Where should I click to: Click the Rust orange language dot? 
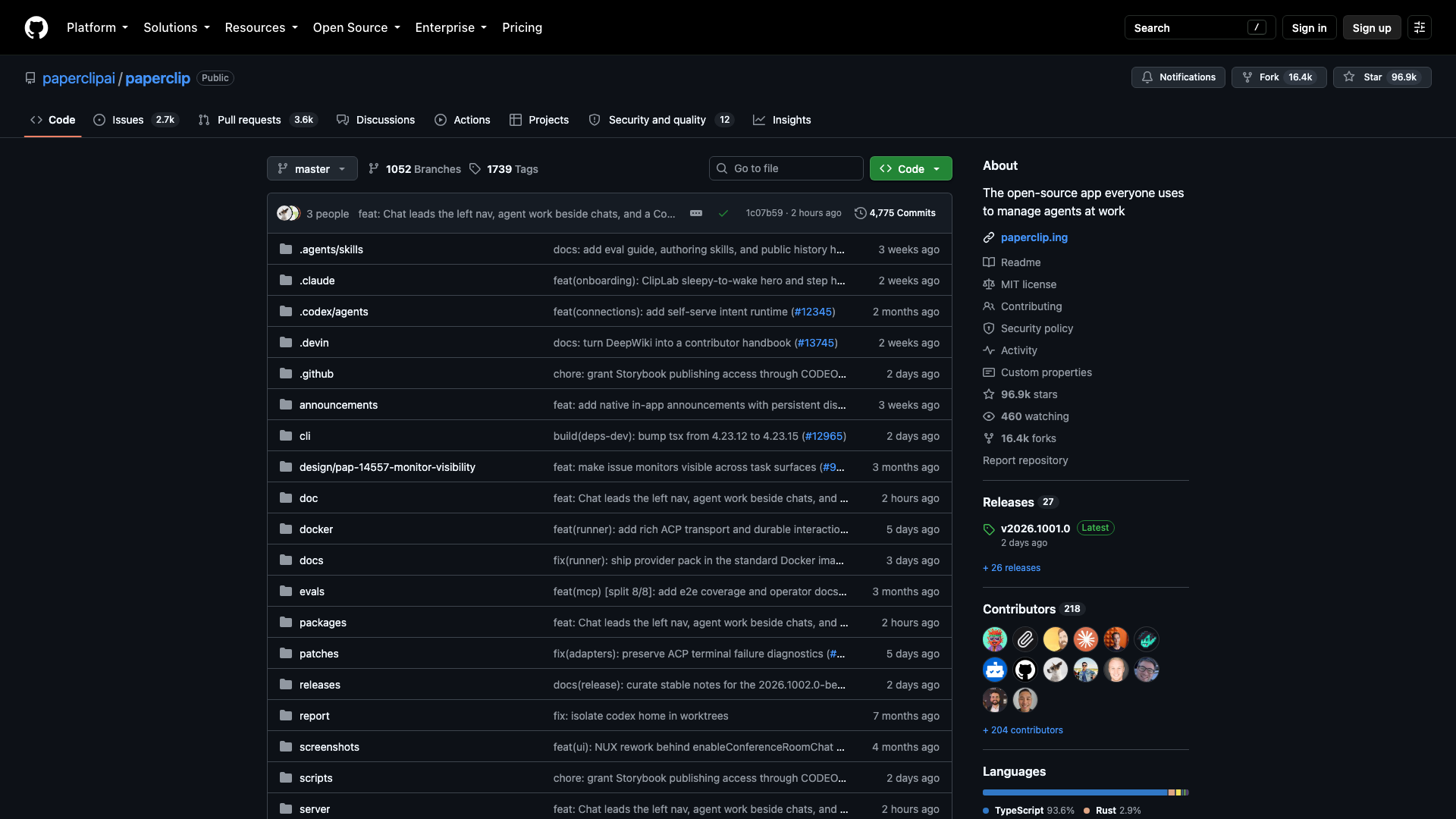click(1087, 811)
